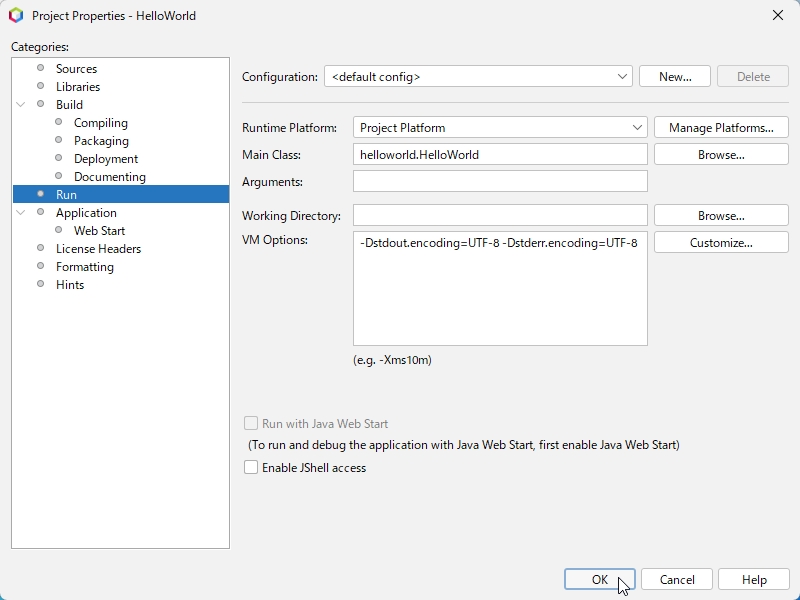Customize the VM Options
800x600 pixels.
[721, 241]
